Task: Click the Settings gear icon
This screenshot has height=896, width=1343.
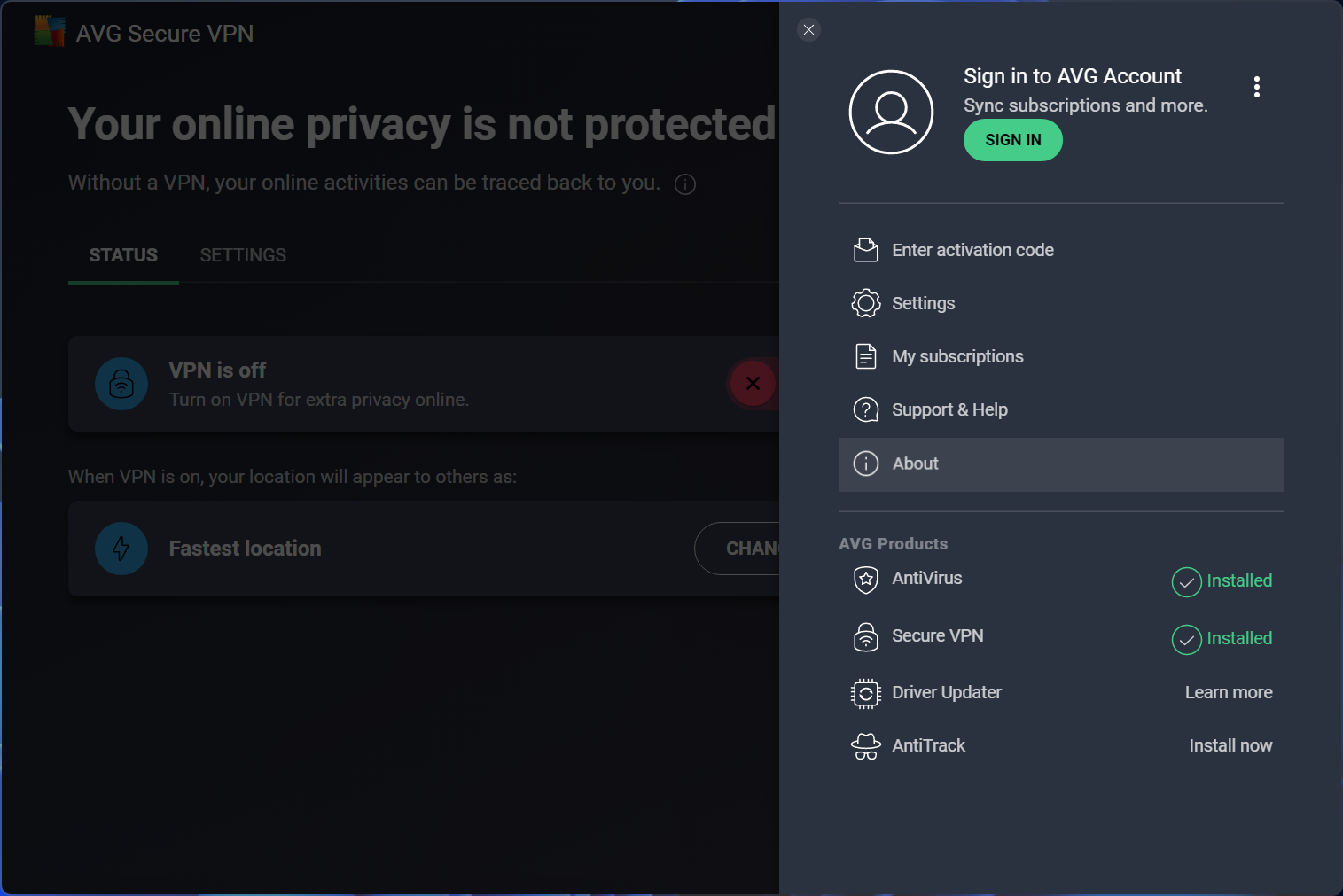Action: 866,303
